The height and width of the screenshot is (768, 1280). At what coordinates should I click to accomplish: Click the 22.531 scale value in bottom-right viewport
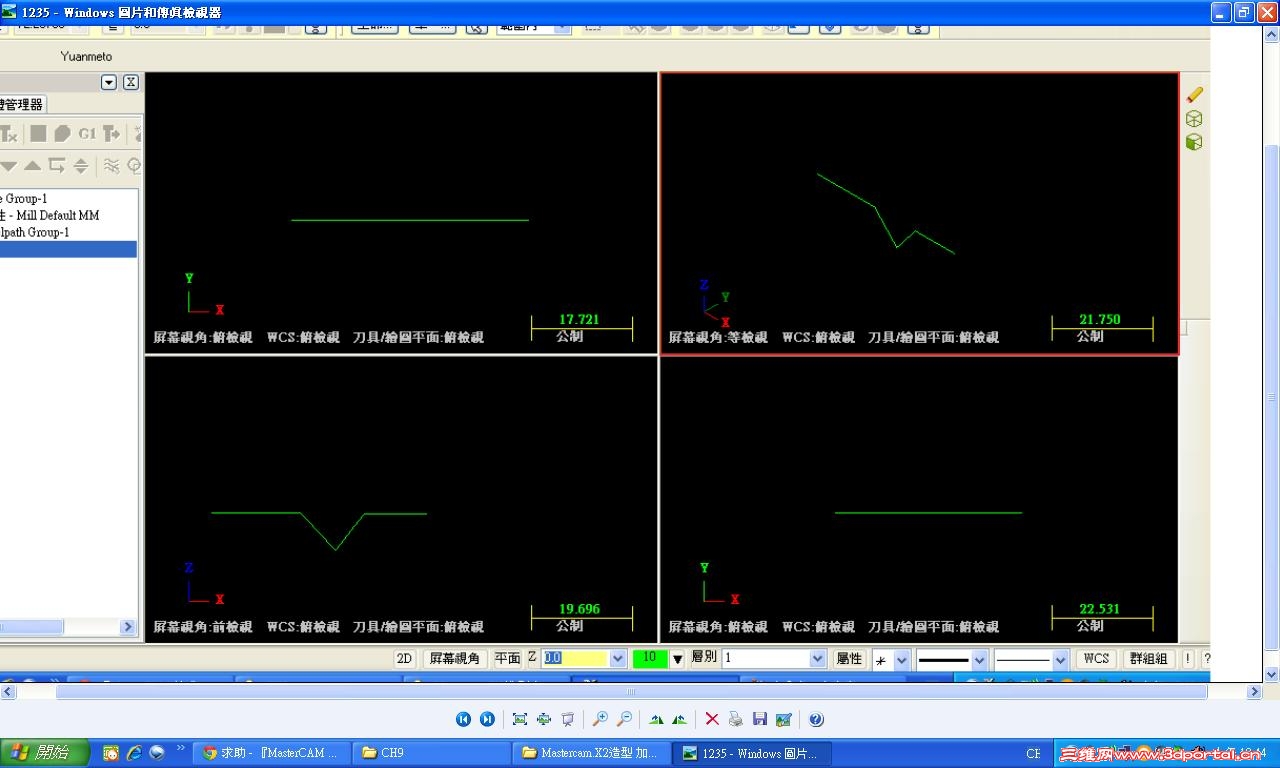(1100, 608)
